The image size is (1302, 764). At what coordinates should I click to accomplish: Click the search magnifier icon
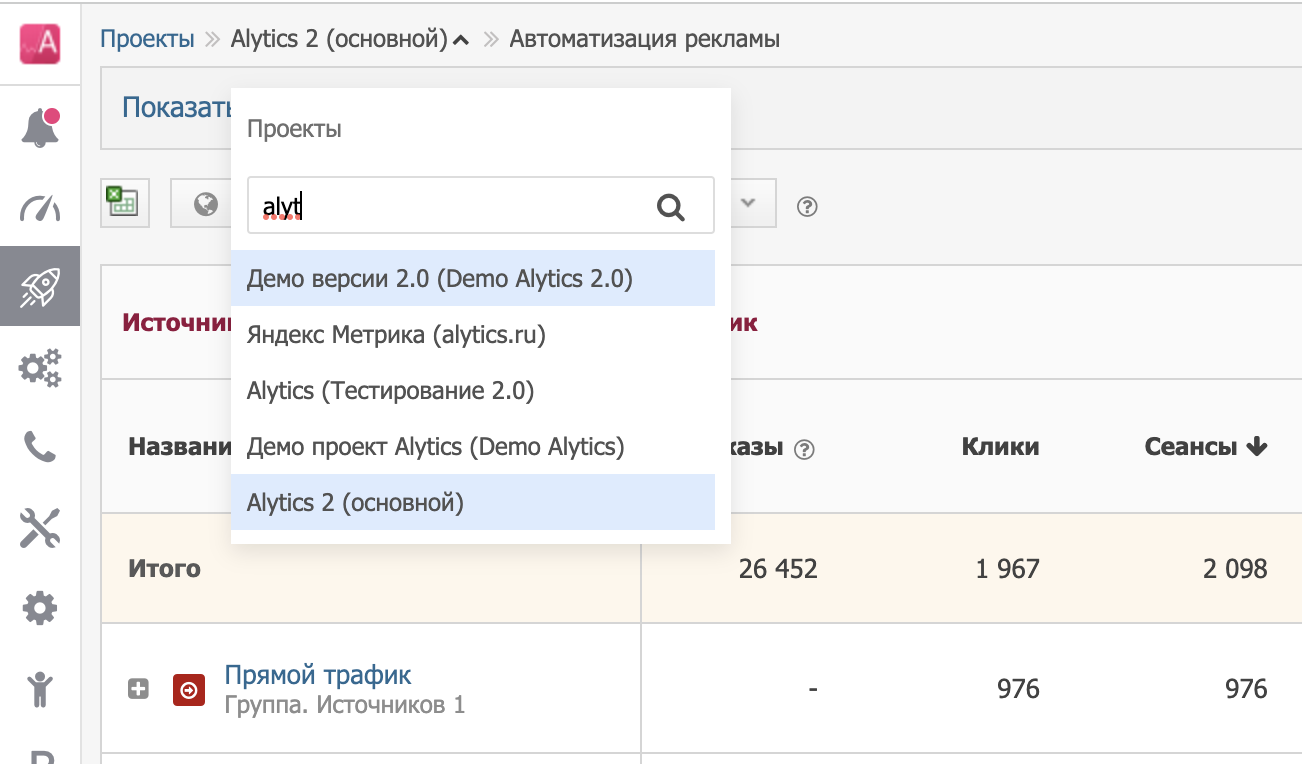click(671, 207)
